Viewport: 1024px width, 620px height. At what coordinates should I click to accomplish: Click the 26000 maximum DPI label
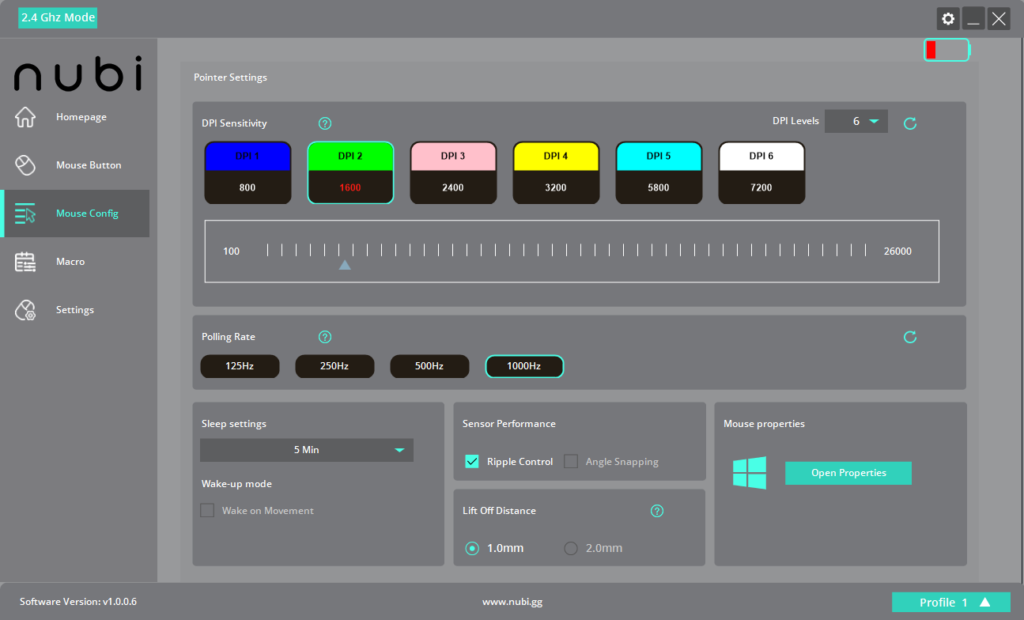click(897, 252)
